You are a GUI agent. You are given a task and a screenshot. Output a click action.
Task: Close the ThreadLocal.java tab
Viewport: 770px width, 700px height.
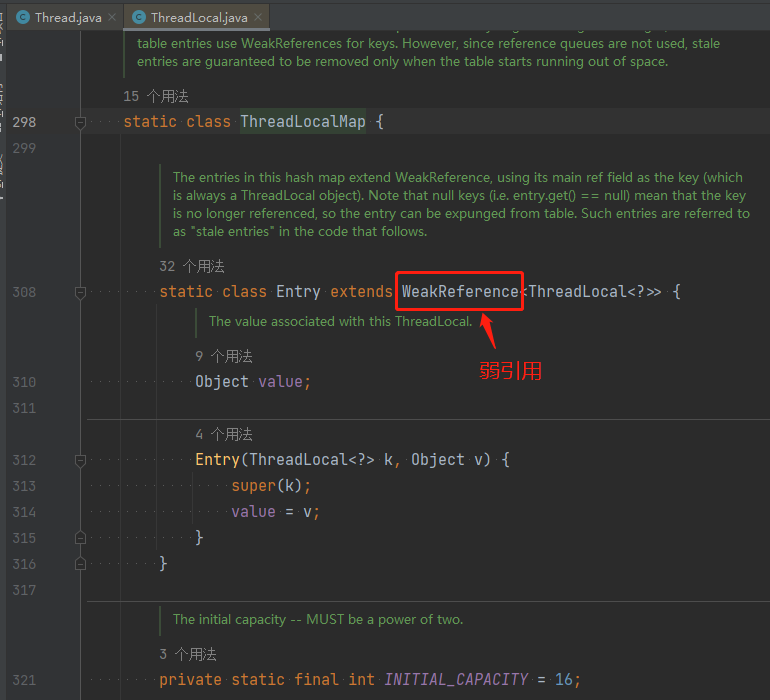pos(258,18)
